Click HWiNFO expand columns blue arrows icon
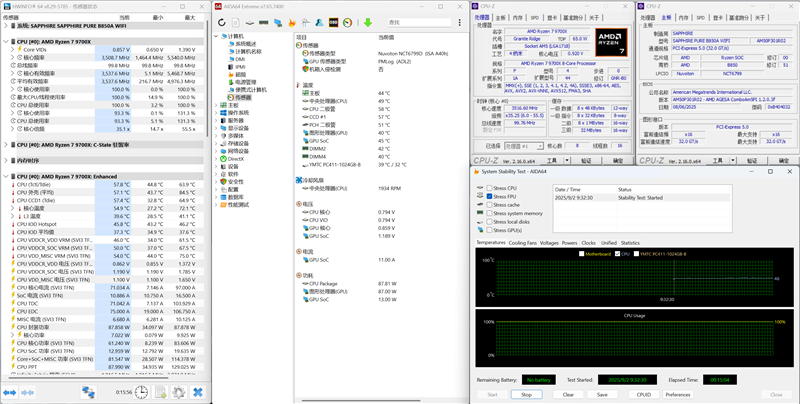800x404 pixels. tap(10, 392)
